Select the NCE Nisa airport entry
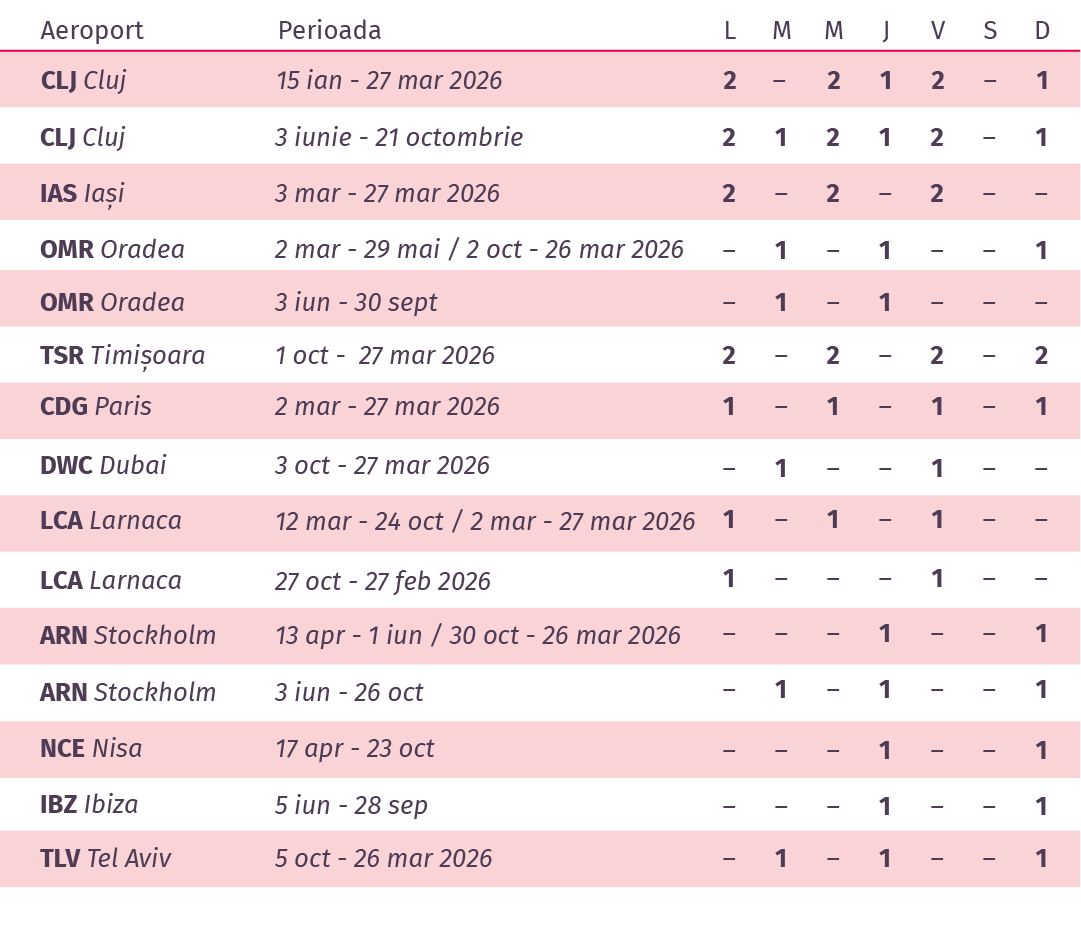The height and width of the screenshot is (926, 1081). click(91, 748)
